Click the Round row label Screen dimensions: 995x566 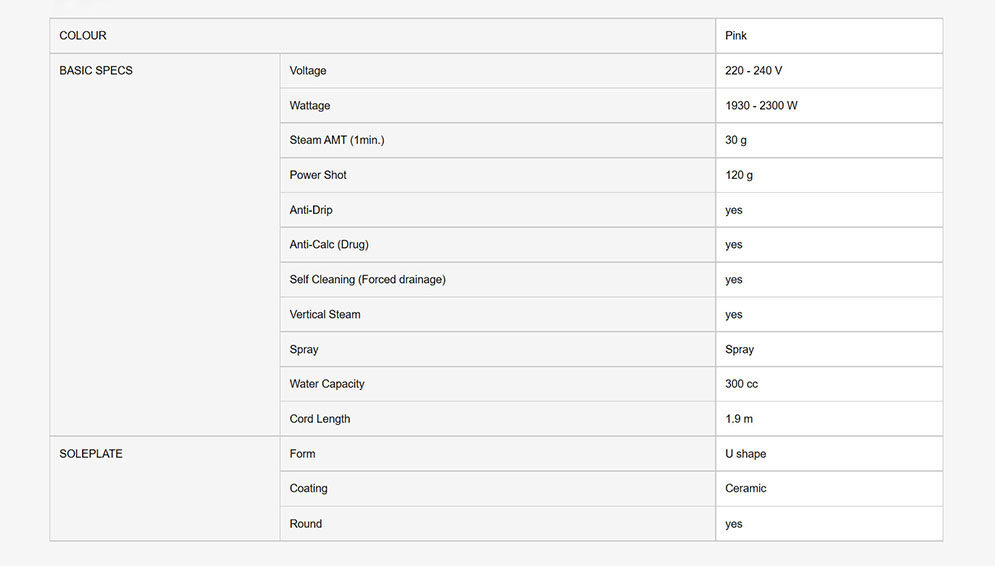point(306,524)
